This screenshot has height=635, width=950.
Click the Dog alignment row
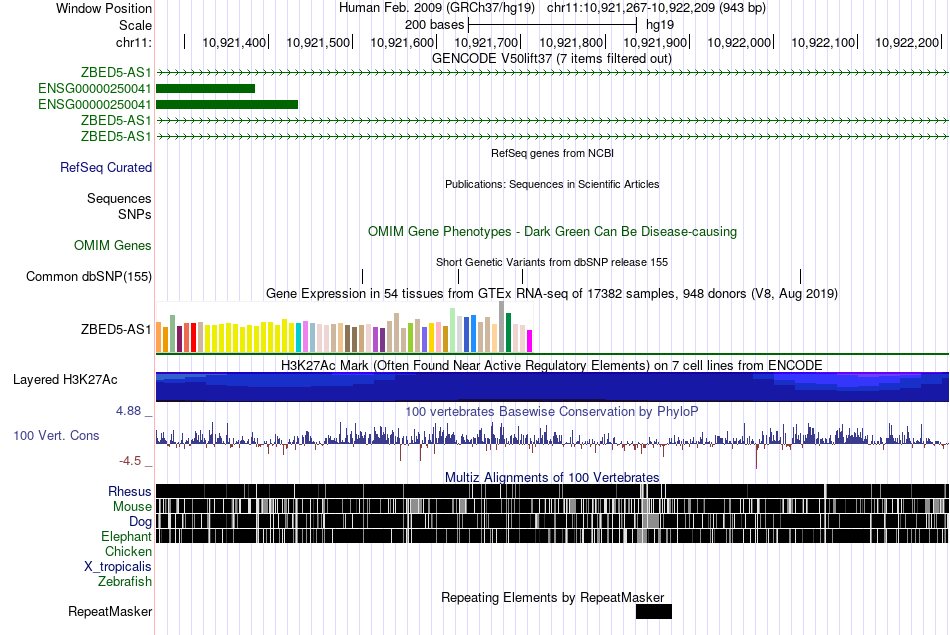(x=552, y=521)
